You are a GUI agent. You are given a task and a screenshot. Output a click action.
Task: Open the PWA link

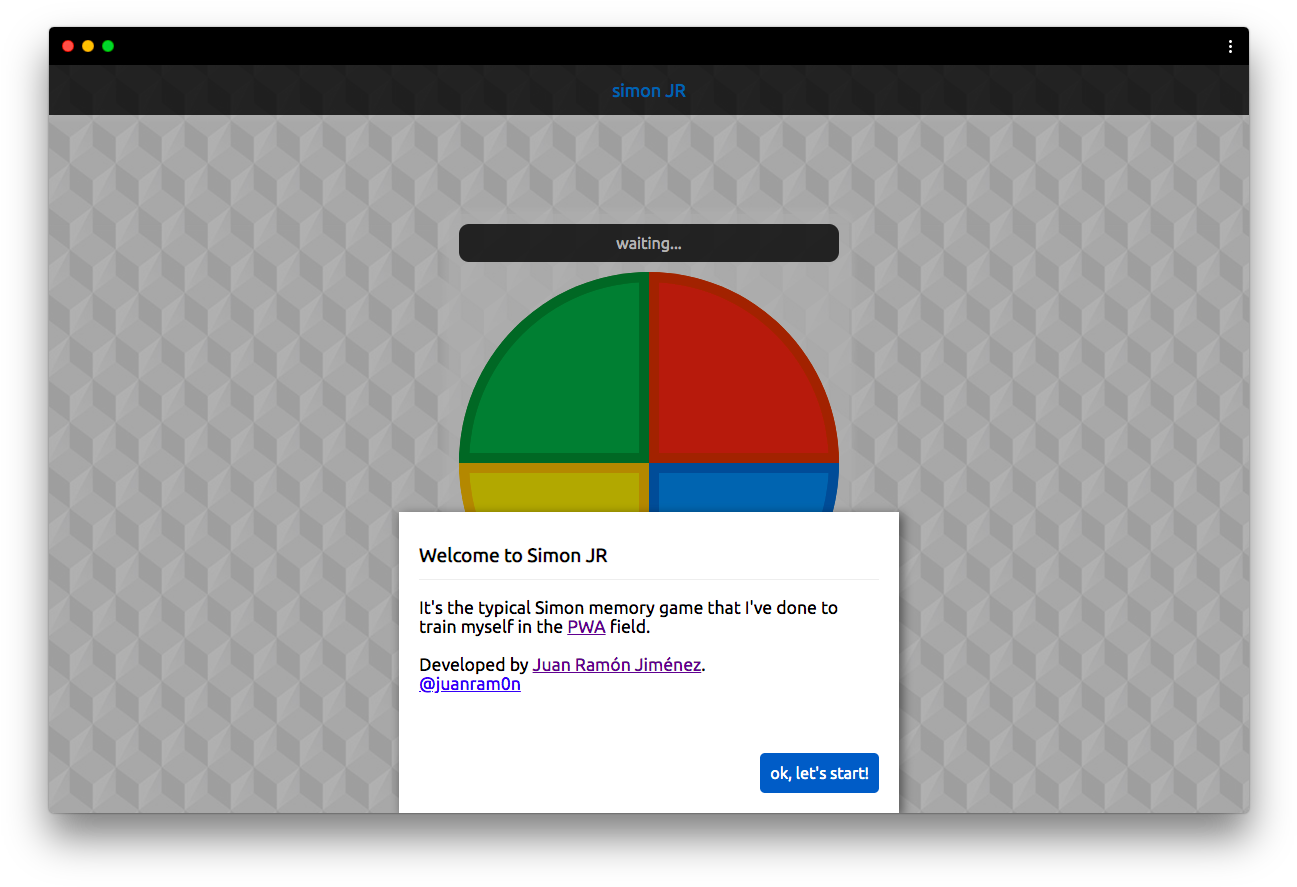point(586,627)
